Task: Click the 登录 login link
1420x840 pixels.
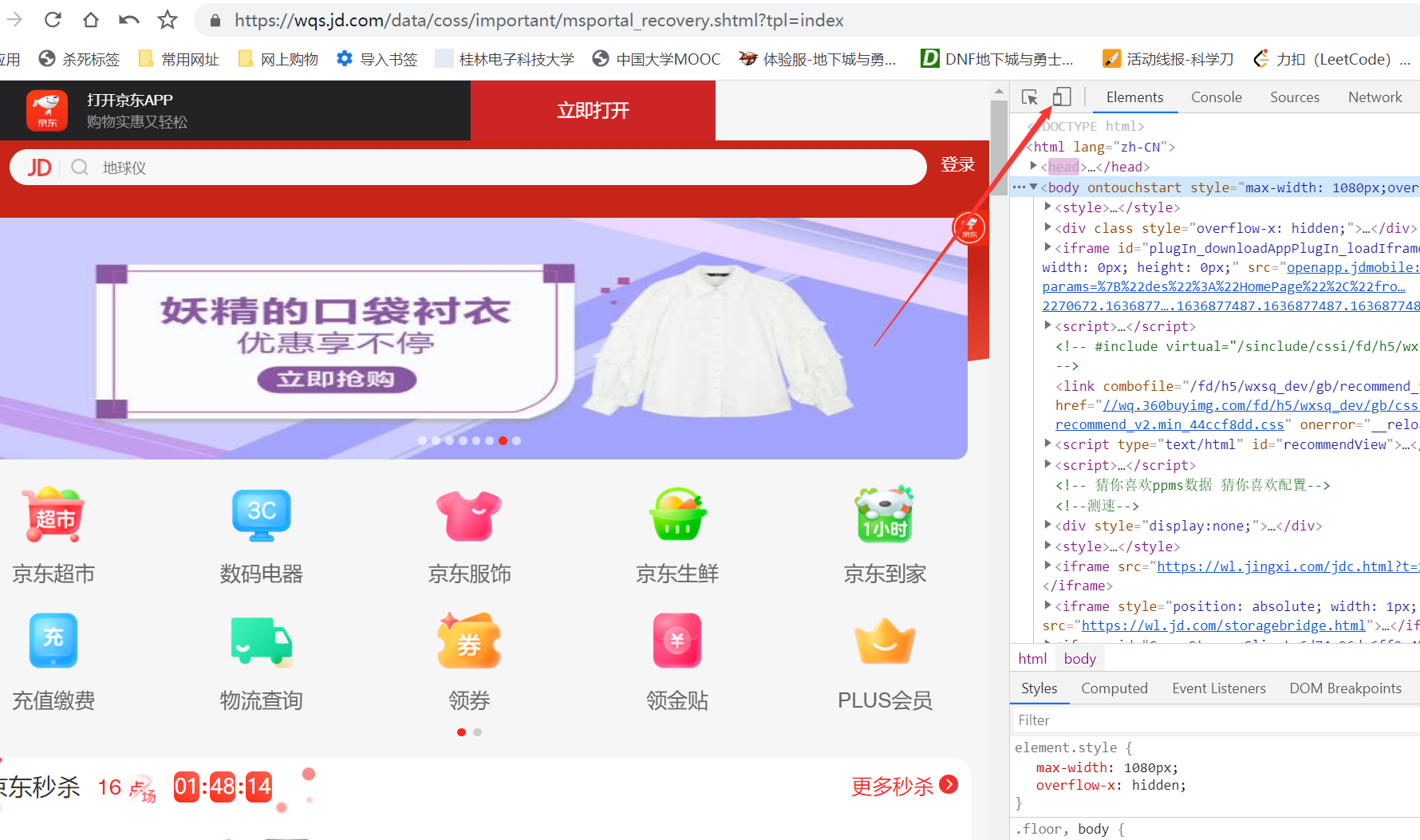Action: (x=957, y=164)
